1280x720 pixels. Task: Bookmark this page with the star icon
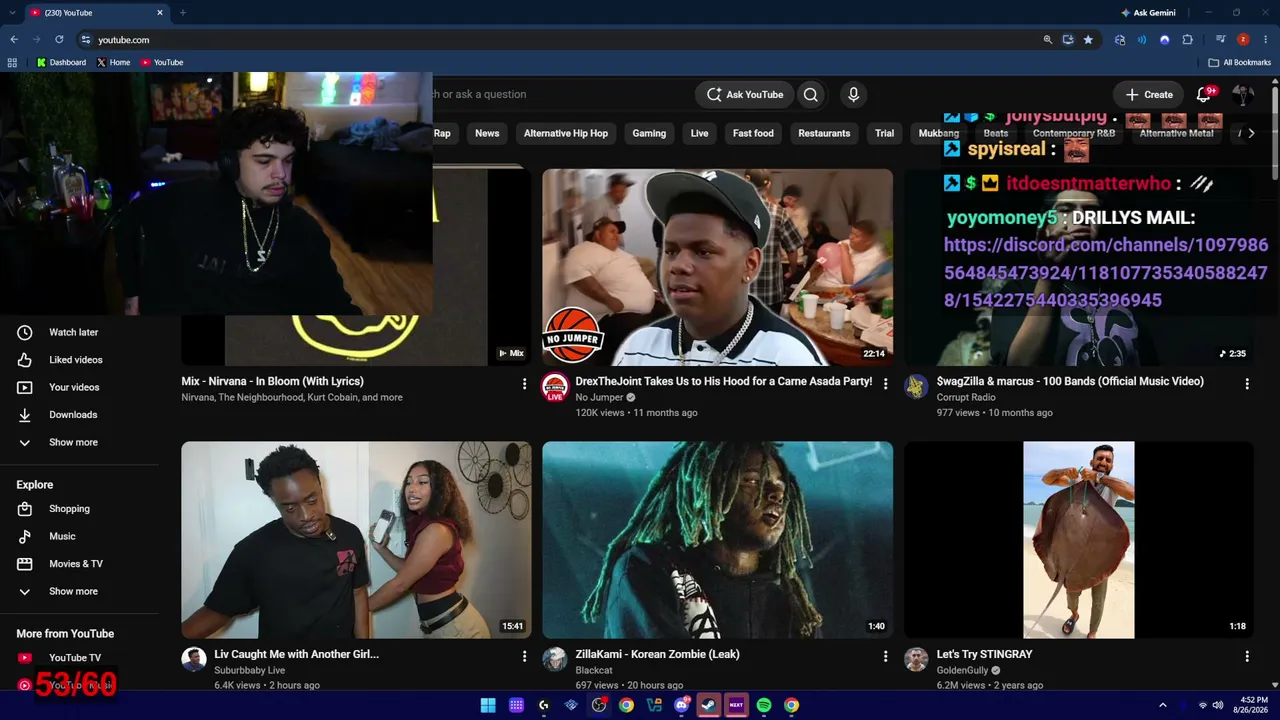(x=1088, y=40)
